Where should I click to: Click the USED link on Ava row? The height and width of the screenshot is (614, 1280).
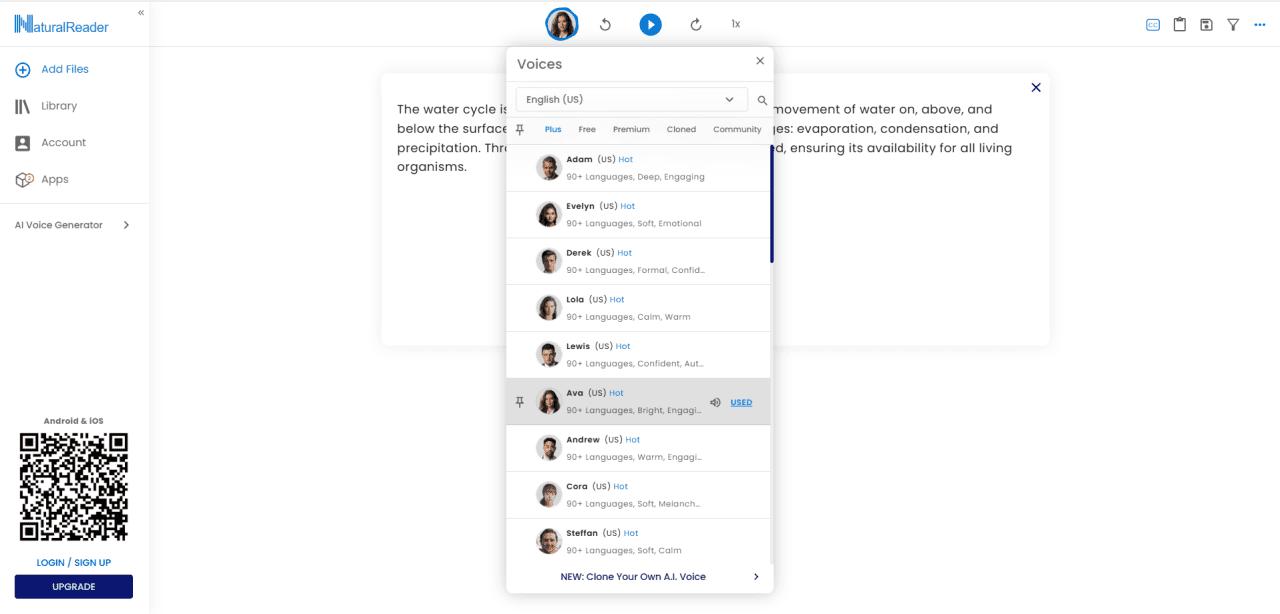(x=741, y=403)
